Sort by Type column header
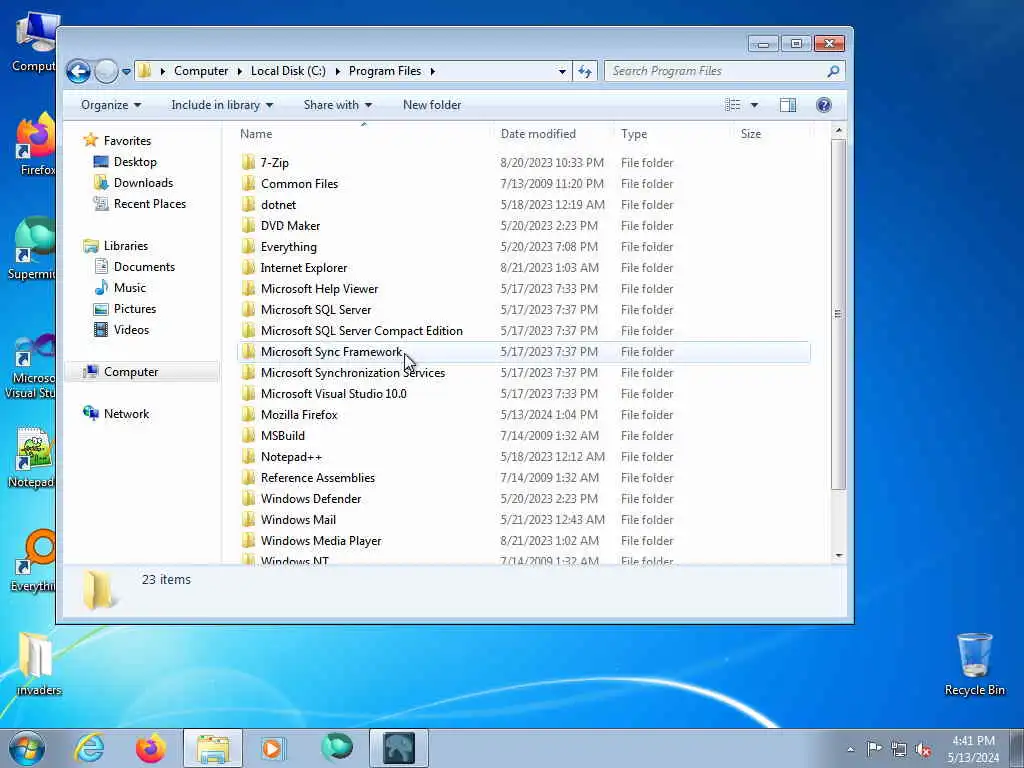1024x768 pixels. click(633, 134)
